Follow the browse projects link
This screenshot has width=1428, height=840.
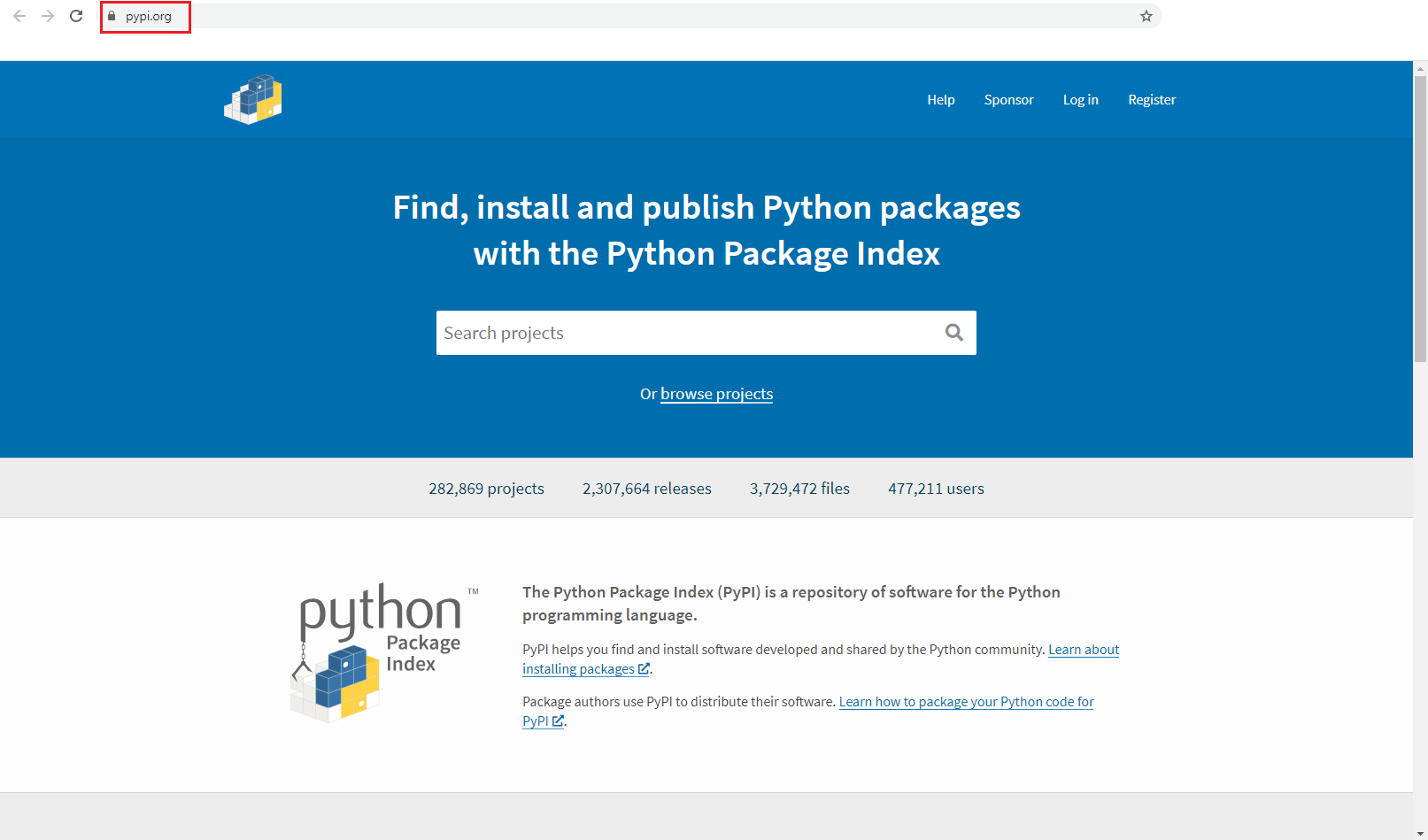(716, 394)
